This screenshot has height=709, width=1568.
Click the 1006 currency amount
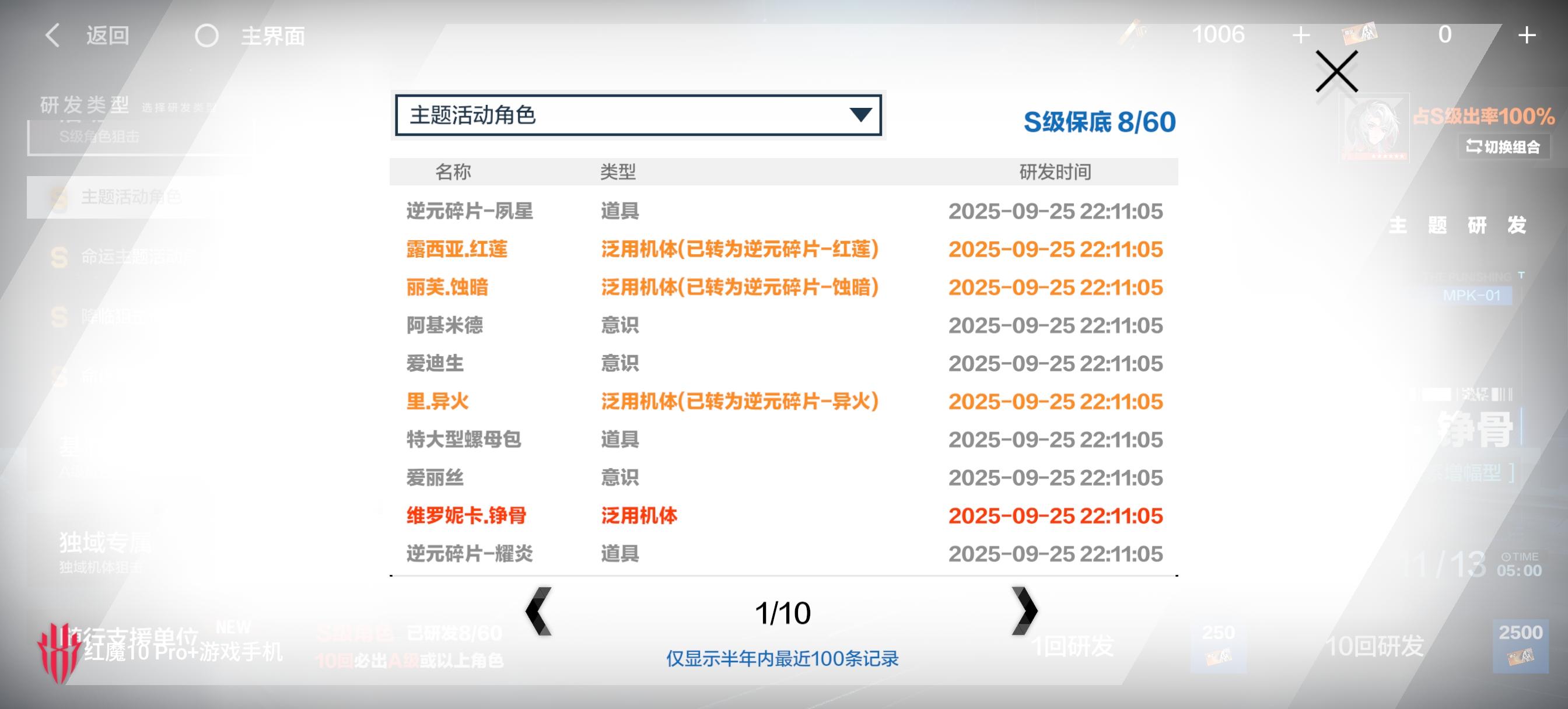coord(1218,34)
